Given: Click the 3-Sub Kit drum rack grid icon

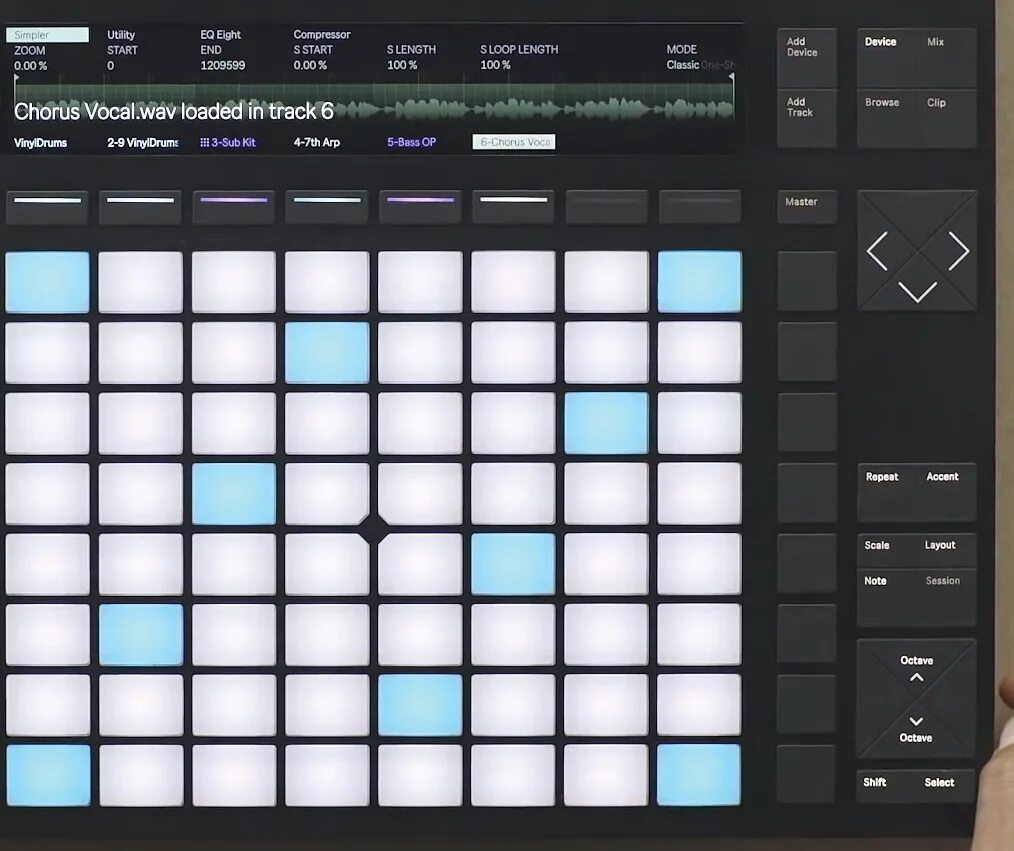Looking at the screenshot, I should [204, 142].
